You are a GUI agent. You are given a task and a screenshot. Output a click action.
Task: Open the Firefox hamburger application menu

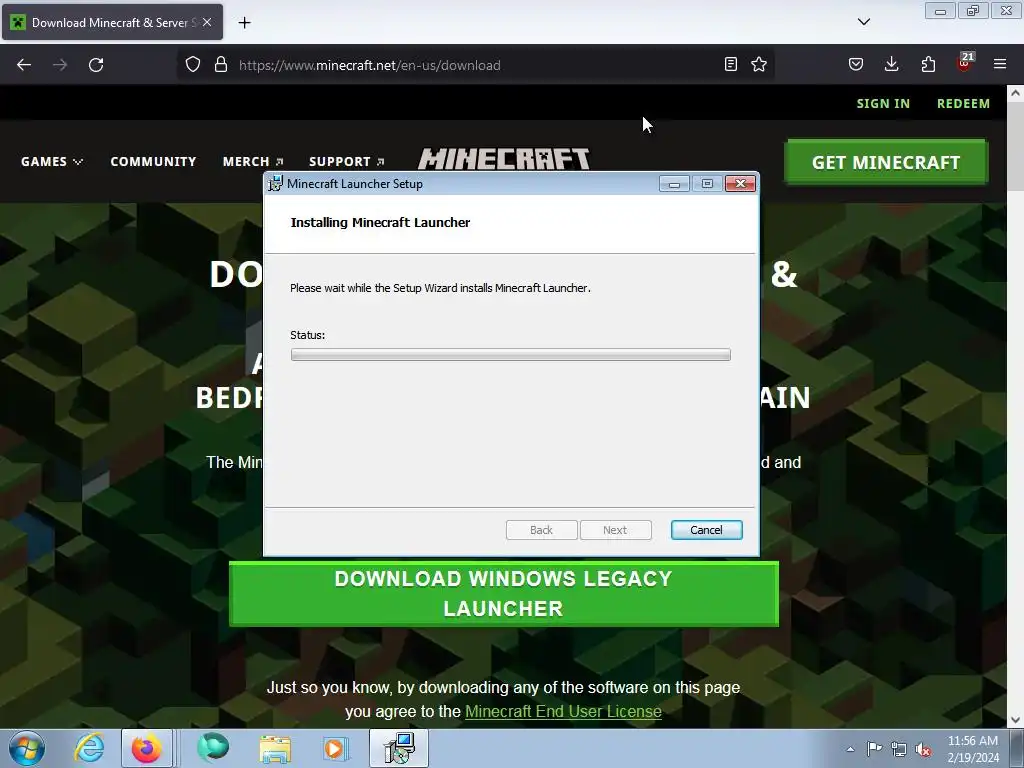pos(1000,64)
